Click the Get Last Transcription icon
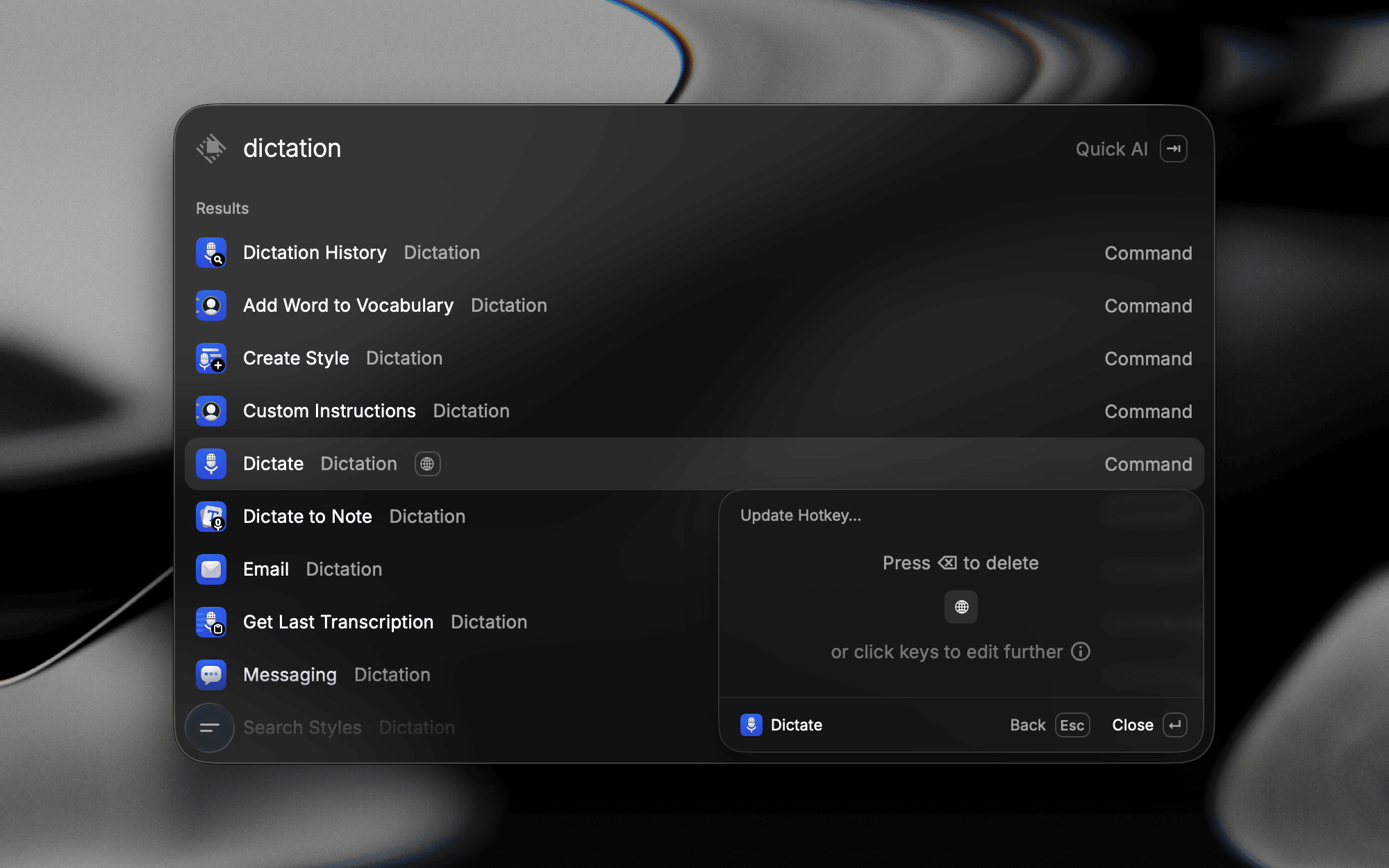Image resolution: width=1389 pixels, height=868 pixels. (x=211, y=622)
